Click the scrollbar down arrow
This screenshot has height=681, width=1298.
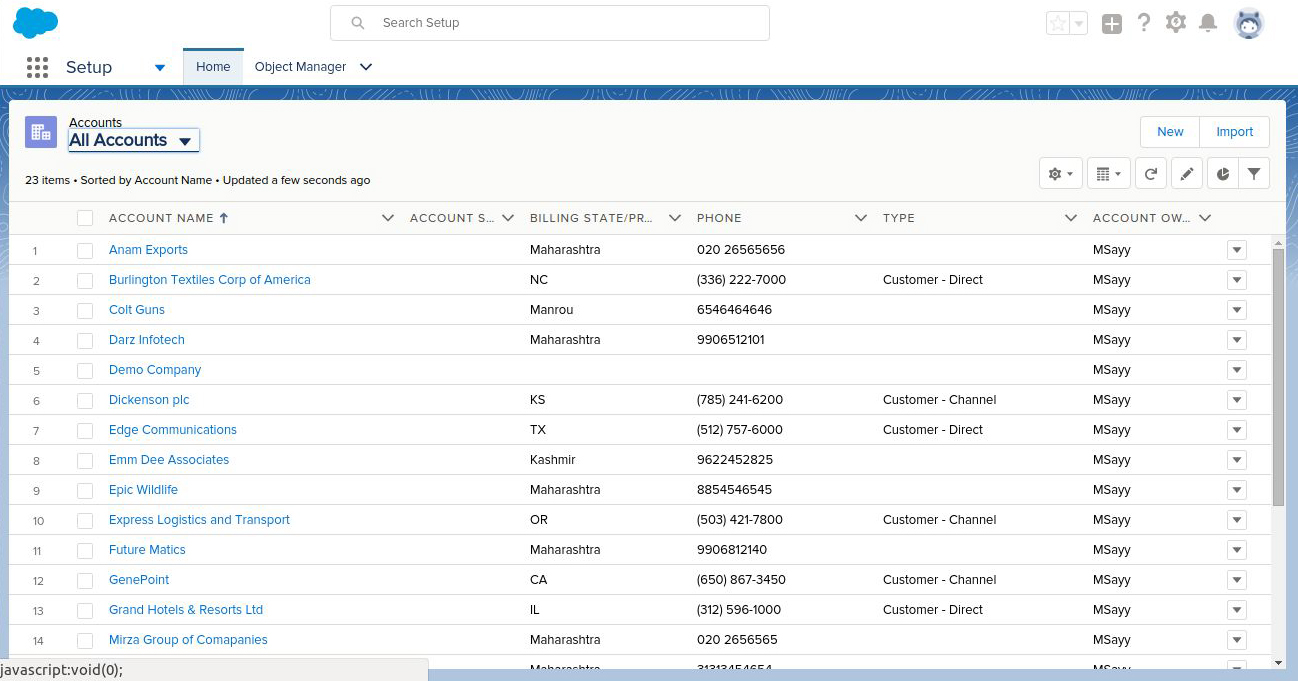(1278, 662)
